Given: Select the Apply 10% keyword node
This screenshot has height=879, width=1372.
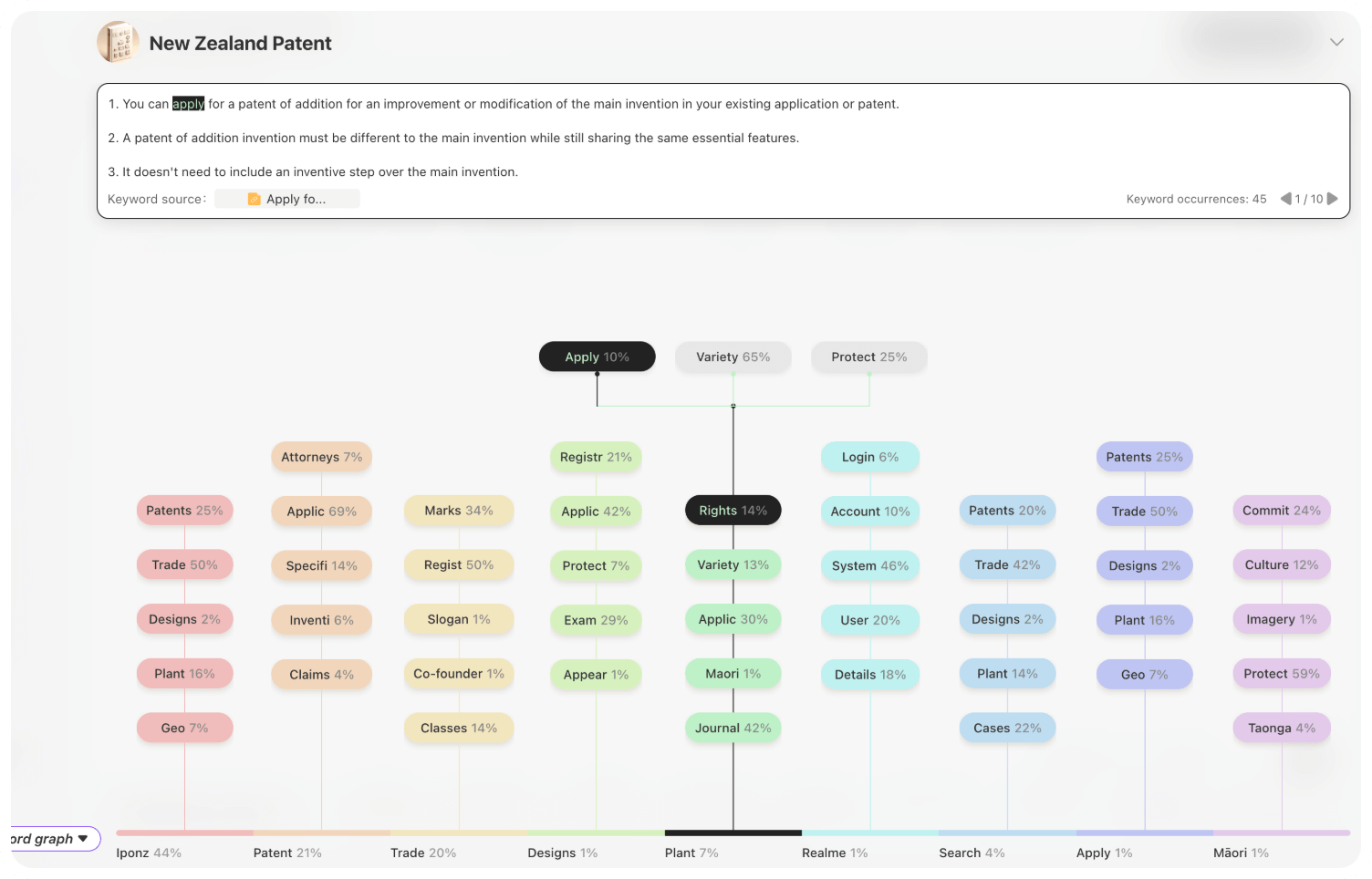Looking at the screenshot, I should click(597, 357).
